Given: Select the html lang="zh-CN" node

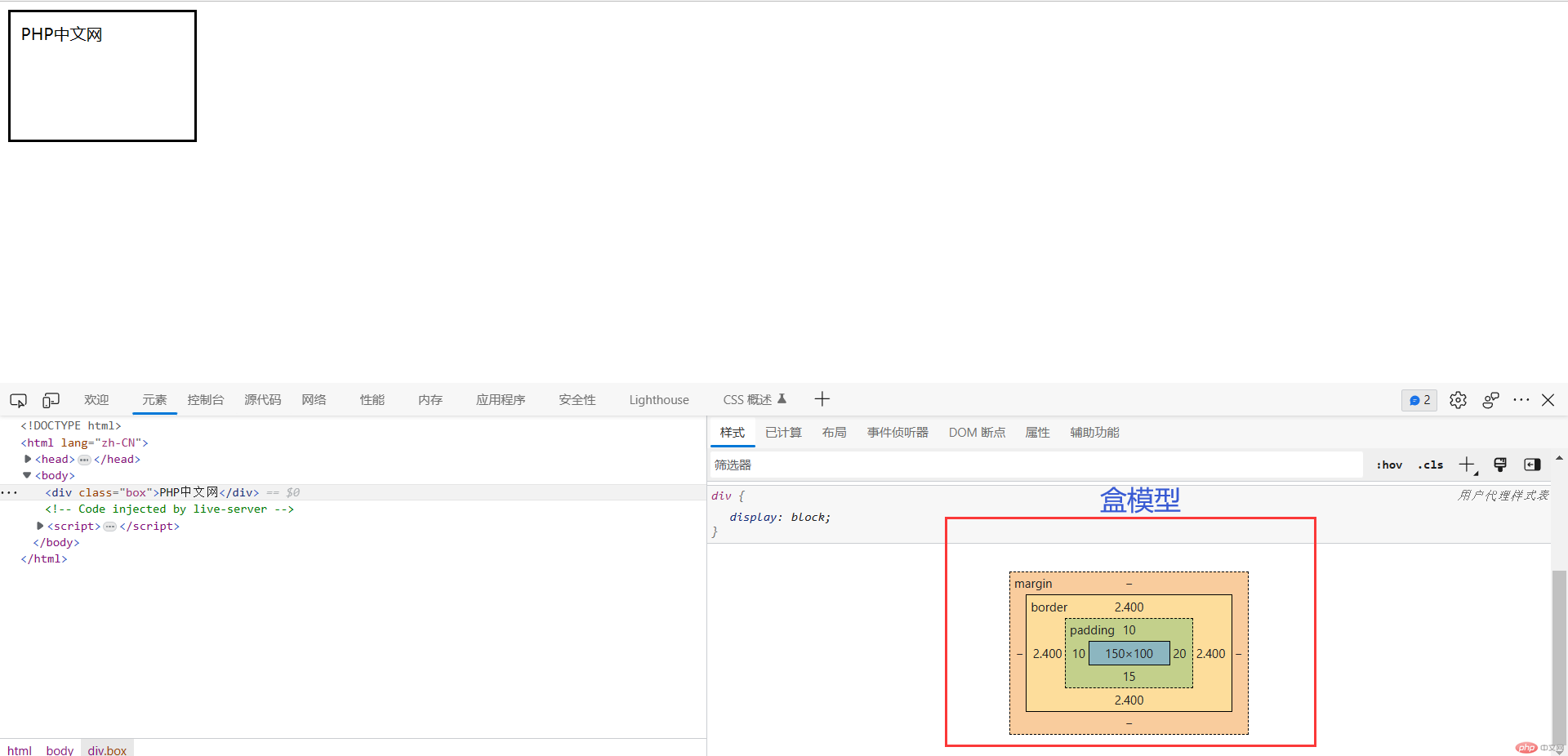Looking at the screenshot, I should [x=84, y=442].
